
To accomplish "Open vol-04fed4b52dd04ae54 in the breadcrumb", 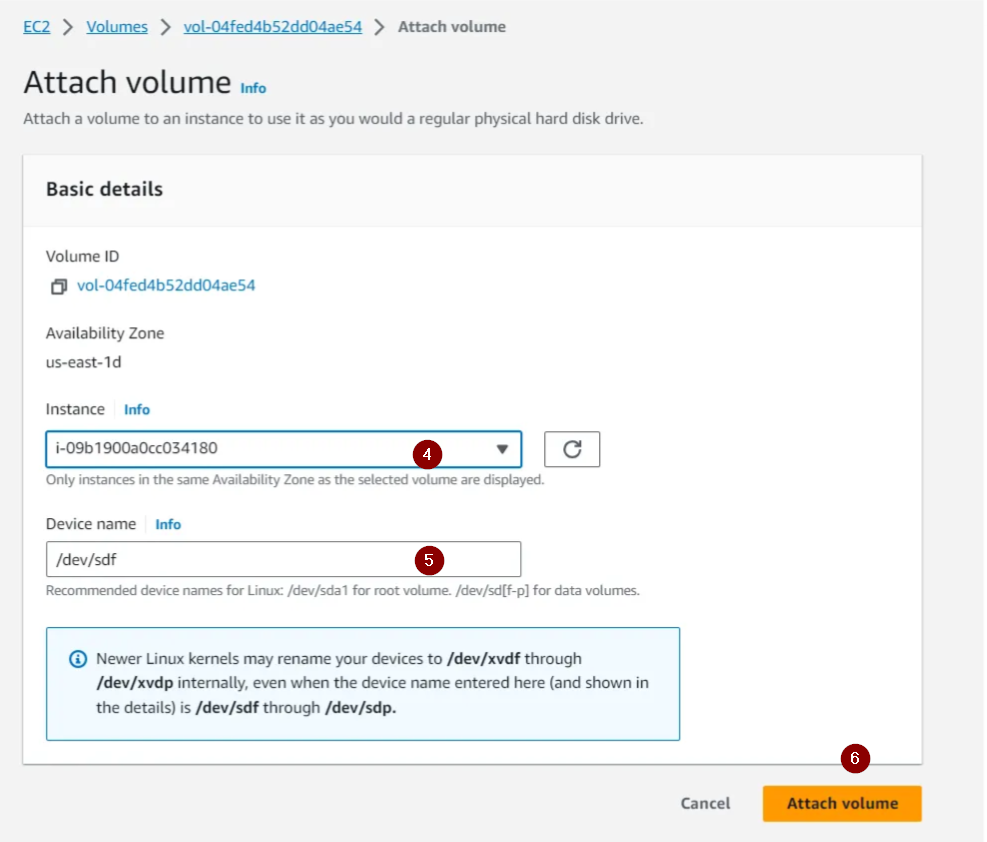I will tap(273, 27).
